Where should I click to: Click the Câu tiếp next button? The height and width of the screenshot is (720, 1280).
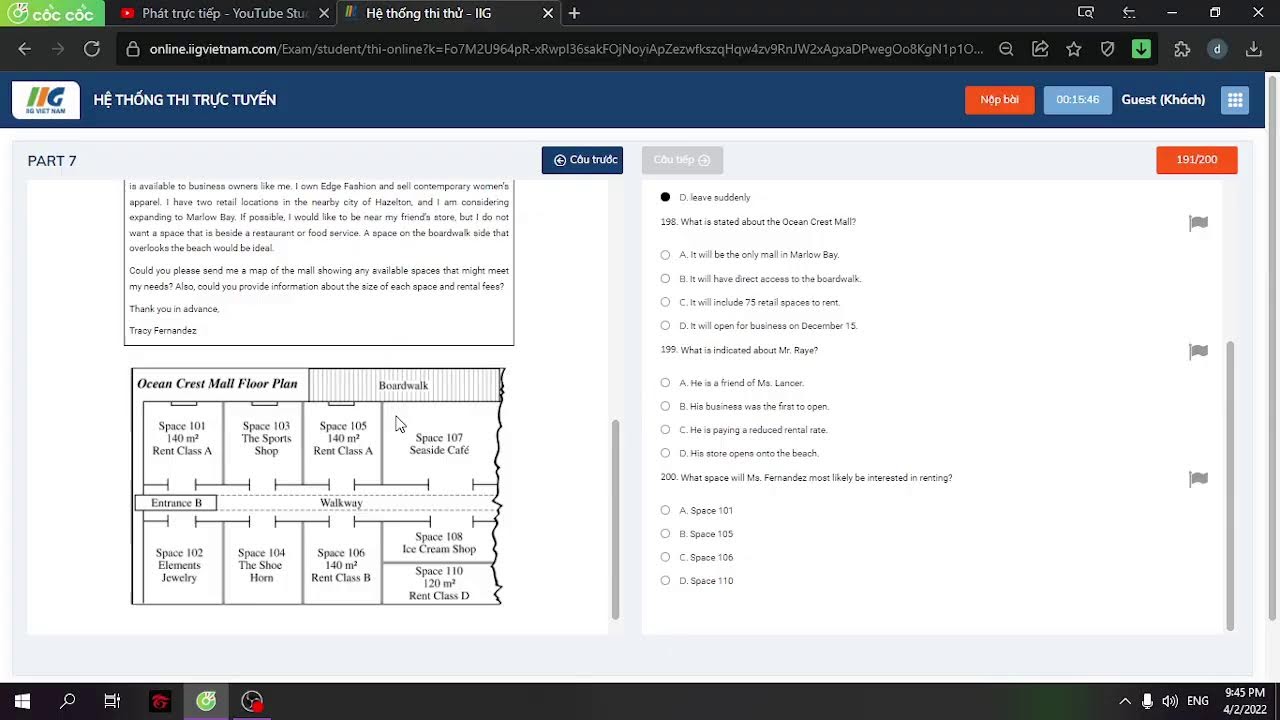coord(682,160)
